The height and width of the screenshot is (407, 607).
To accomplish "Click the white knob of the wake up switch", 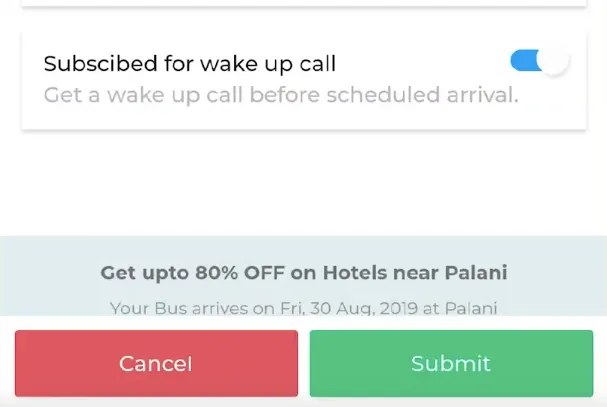I will (x=553, y=61).
